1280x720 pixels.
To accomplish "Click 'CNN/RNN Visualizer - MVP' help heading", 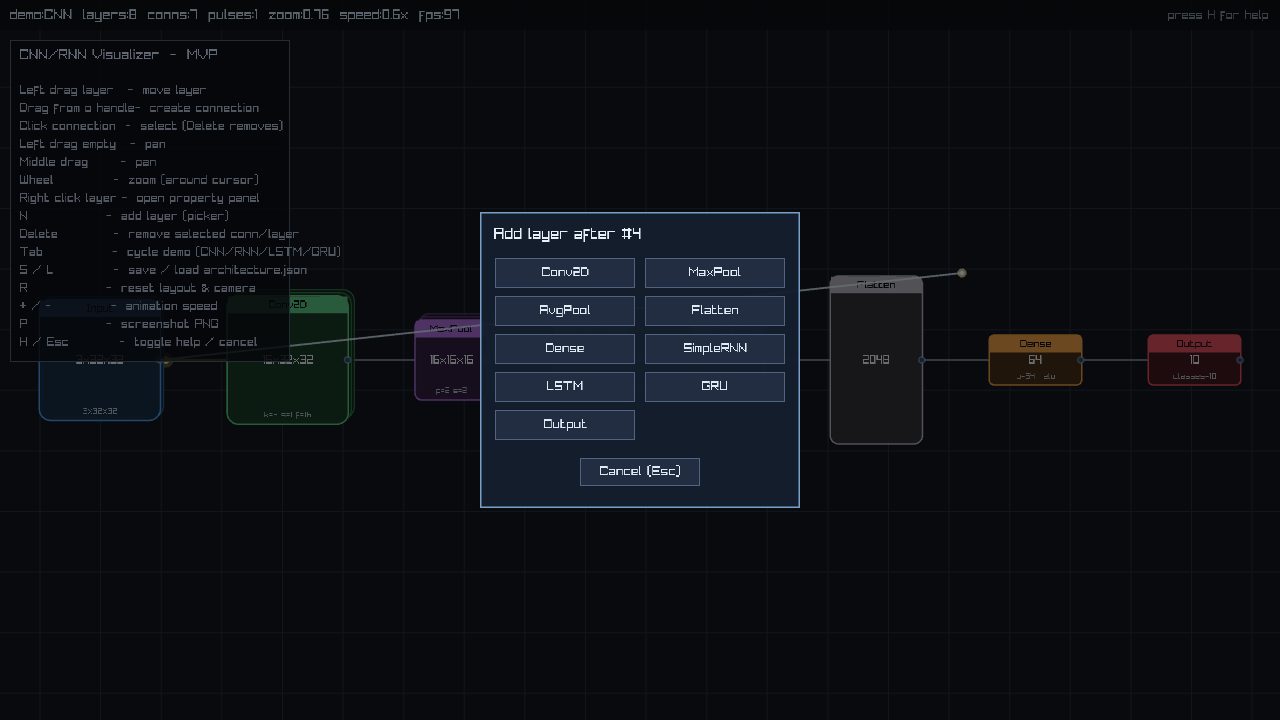I will click(x=118, y=55).
